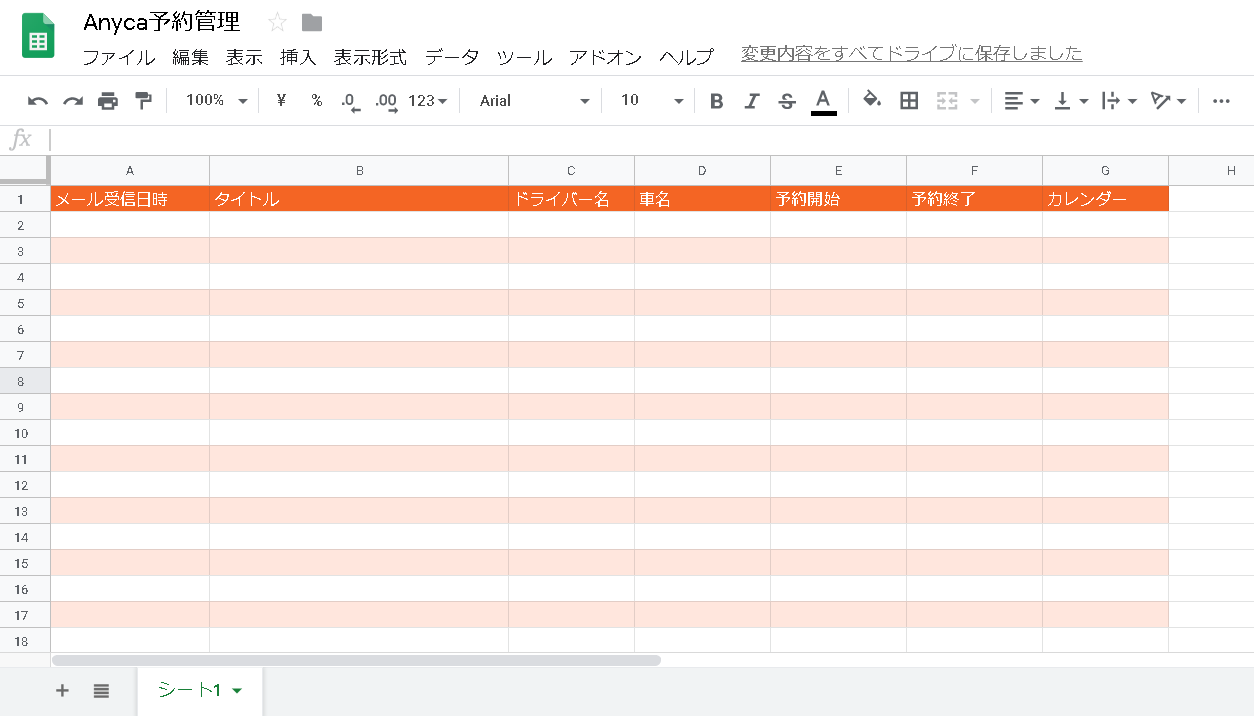Open the シート1 tab menu arrow

coord(237,690)
